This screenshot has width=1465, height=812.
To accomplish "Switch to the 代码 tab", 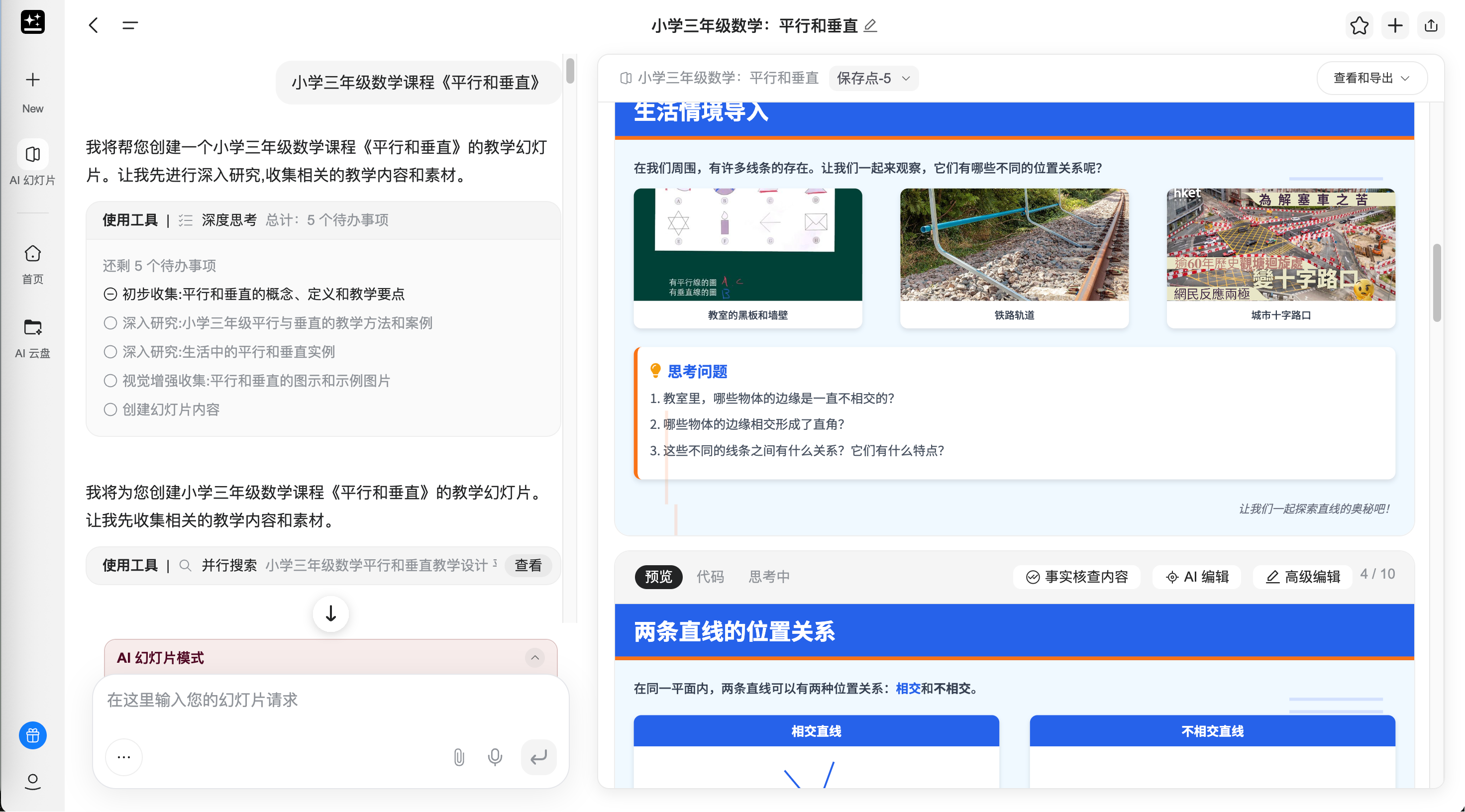I will (710, 577).
